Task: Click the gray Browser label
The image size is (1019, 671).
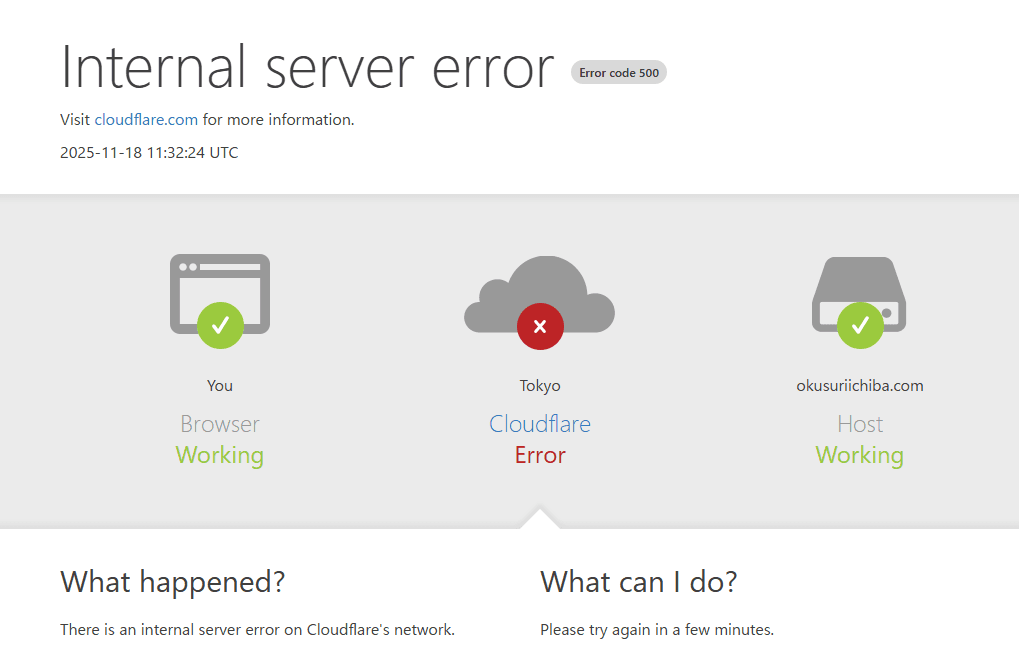Action: click(x=220, y=424)
